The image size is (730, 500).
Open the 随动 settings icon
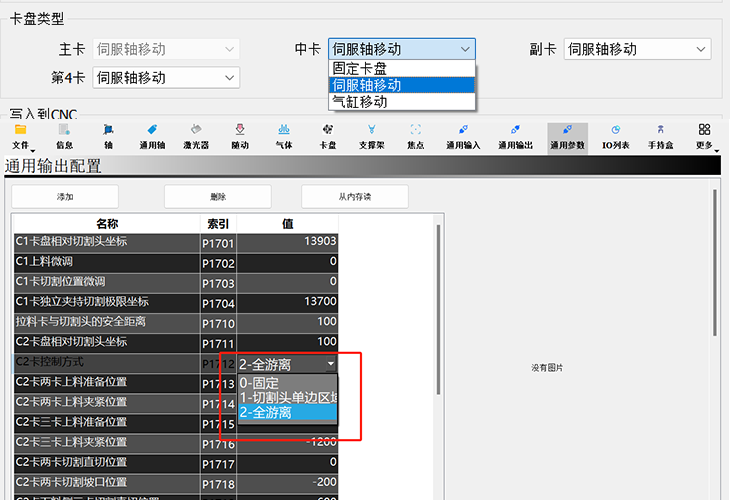pyautogui.click(x=240, y=137)
